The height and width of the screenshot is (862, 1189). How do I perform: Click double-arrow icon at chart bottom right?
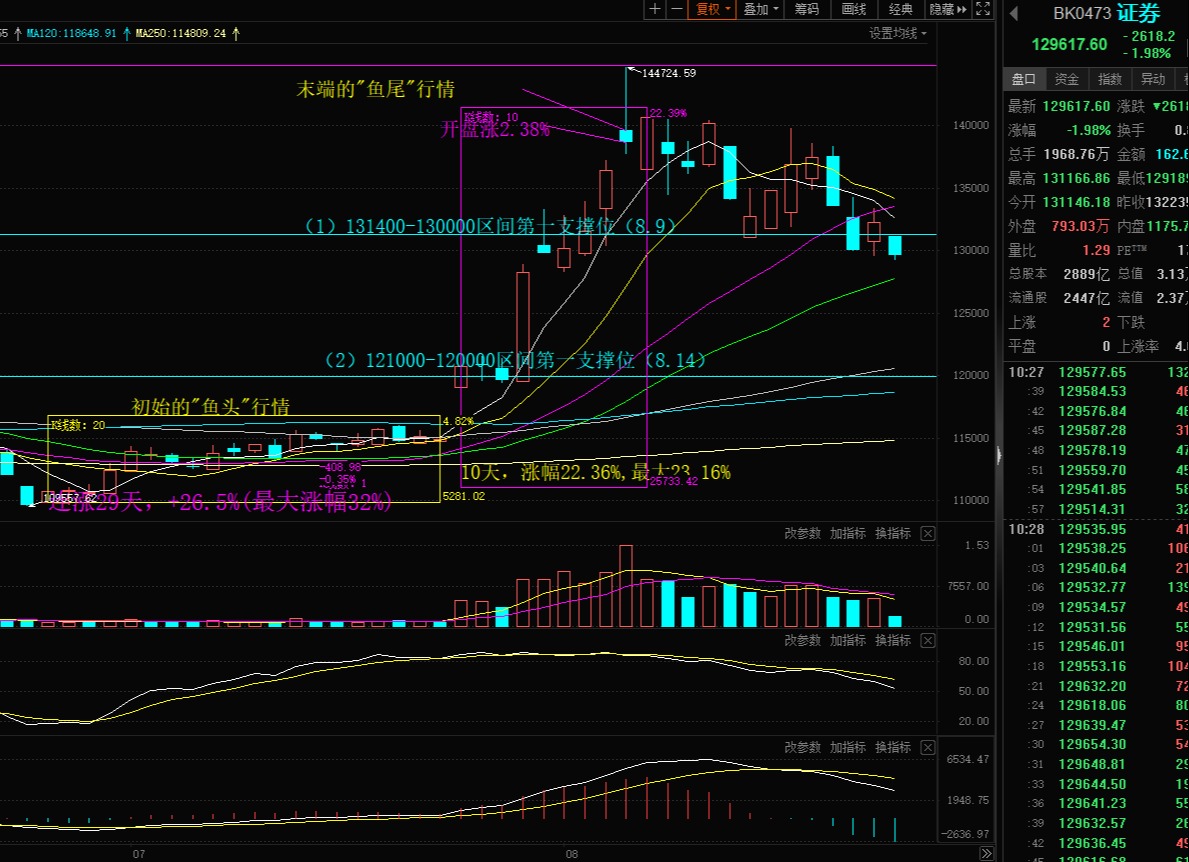(986, 854)
